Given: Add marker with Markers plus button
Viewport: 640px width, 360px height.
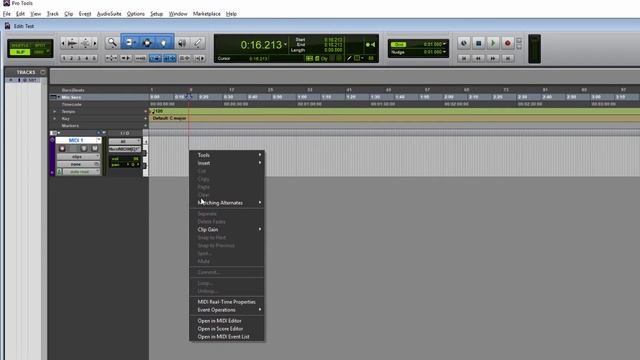Looking at the screenshot, I should click(x=146, y=126).
